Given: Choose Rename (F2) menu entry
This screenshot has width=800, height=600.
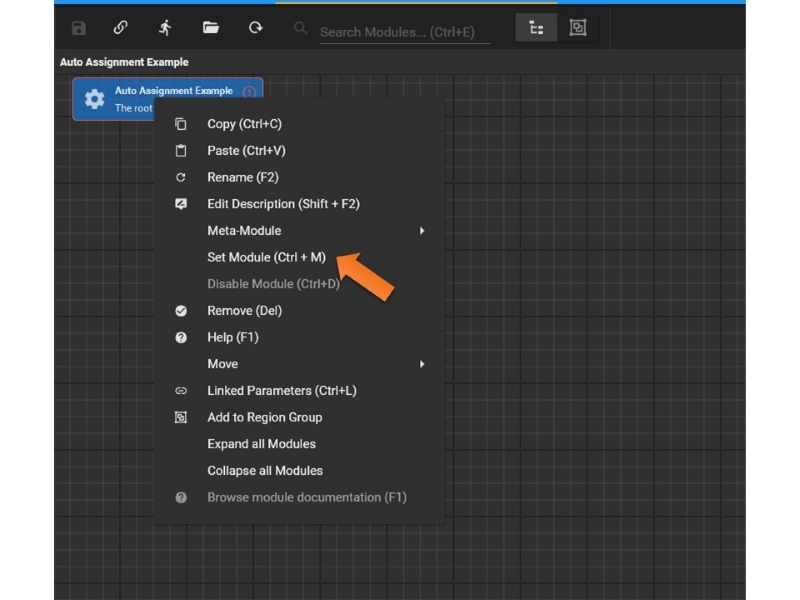Looking at the screenshot, I should pyautogui.click(x=299, y=177).
